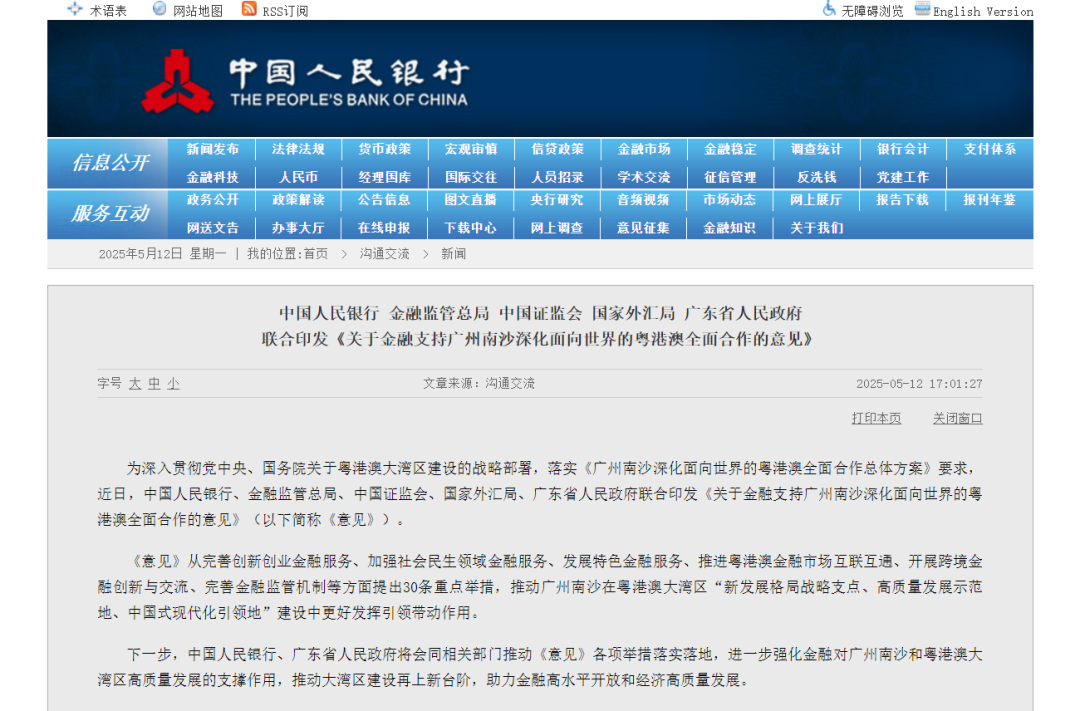Select 宏观审慎 in the navigation
This screenshot has height=711, width=1080.
(x=471, y=150)
